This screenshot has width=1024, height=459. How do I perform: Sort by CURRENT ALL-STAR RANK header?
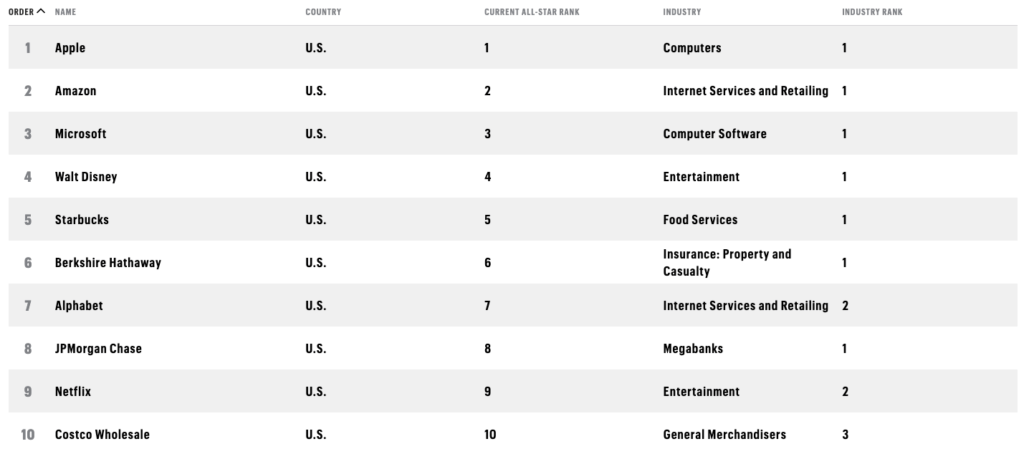(x=532, y=12)
